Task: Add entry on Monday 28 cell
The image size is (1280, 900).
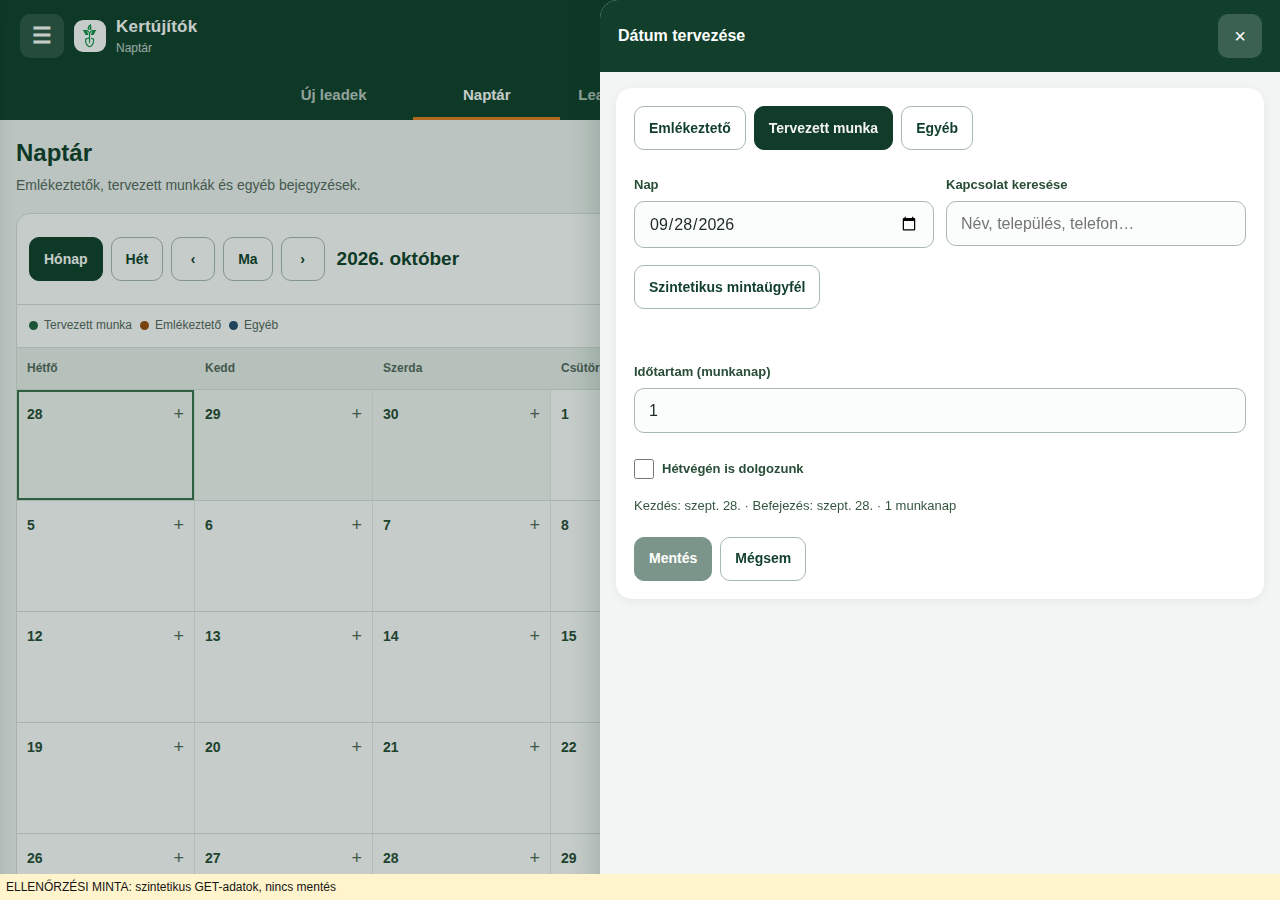Action: coord(178,413)
